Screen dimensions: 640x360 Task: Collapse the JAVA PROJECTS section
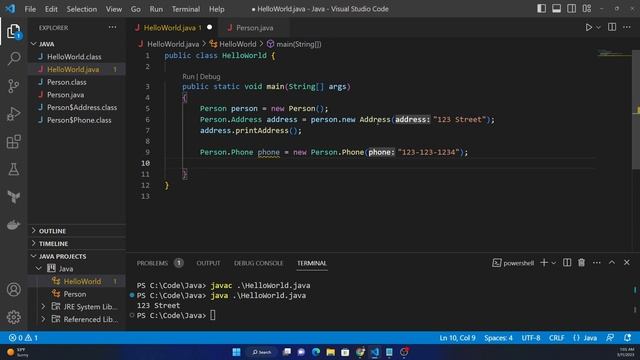pos(77,256)
